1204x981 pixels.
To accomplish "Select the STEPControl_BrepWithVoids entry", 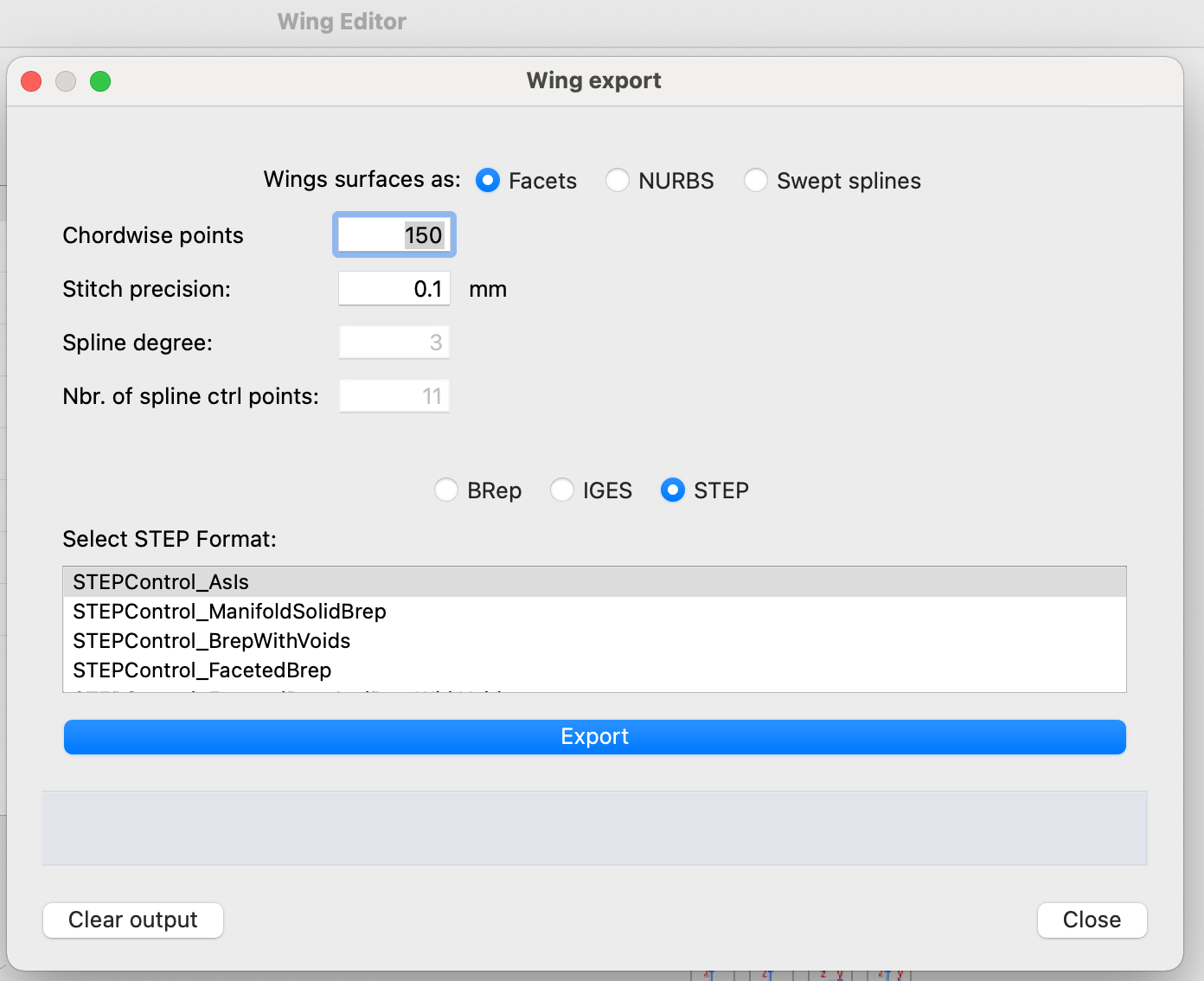I will (212, 641).
